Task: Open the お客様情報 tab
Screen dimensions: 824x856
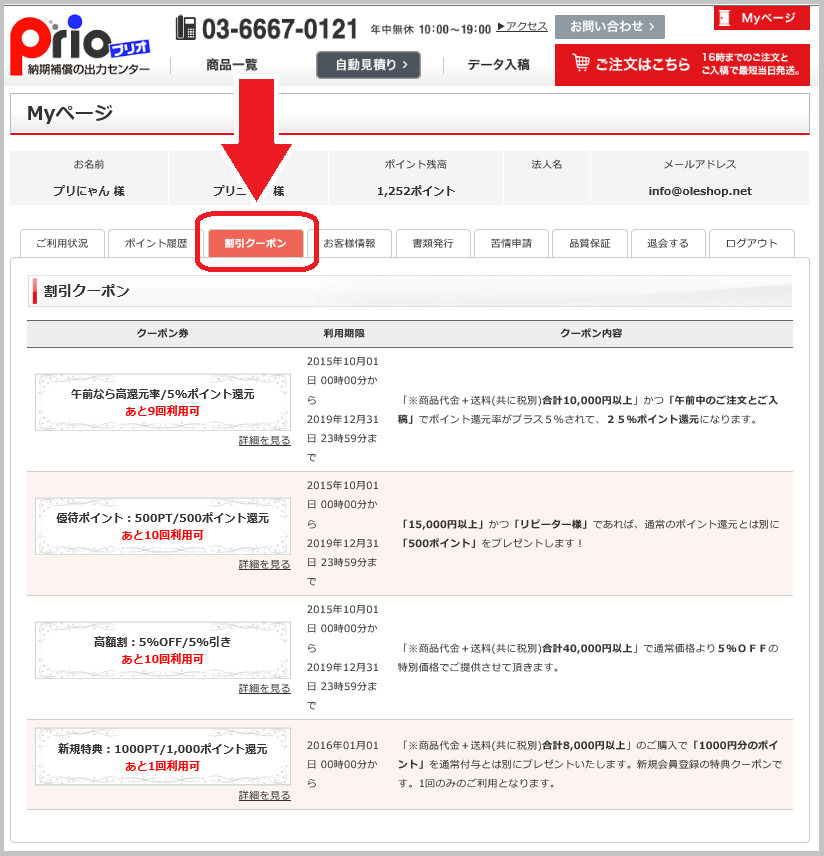Action: pyautogui.click(x=349, y=243)
